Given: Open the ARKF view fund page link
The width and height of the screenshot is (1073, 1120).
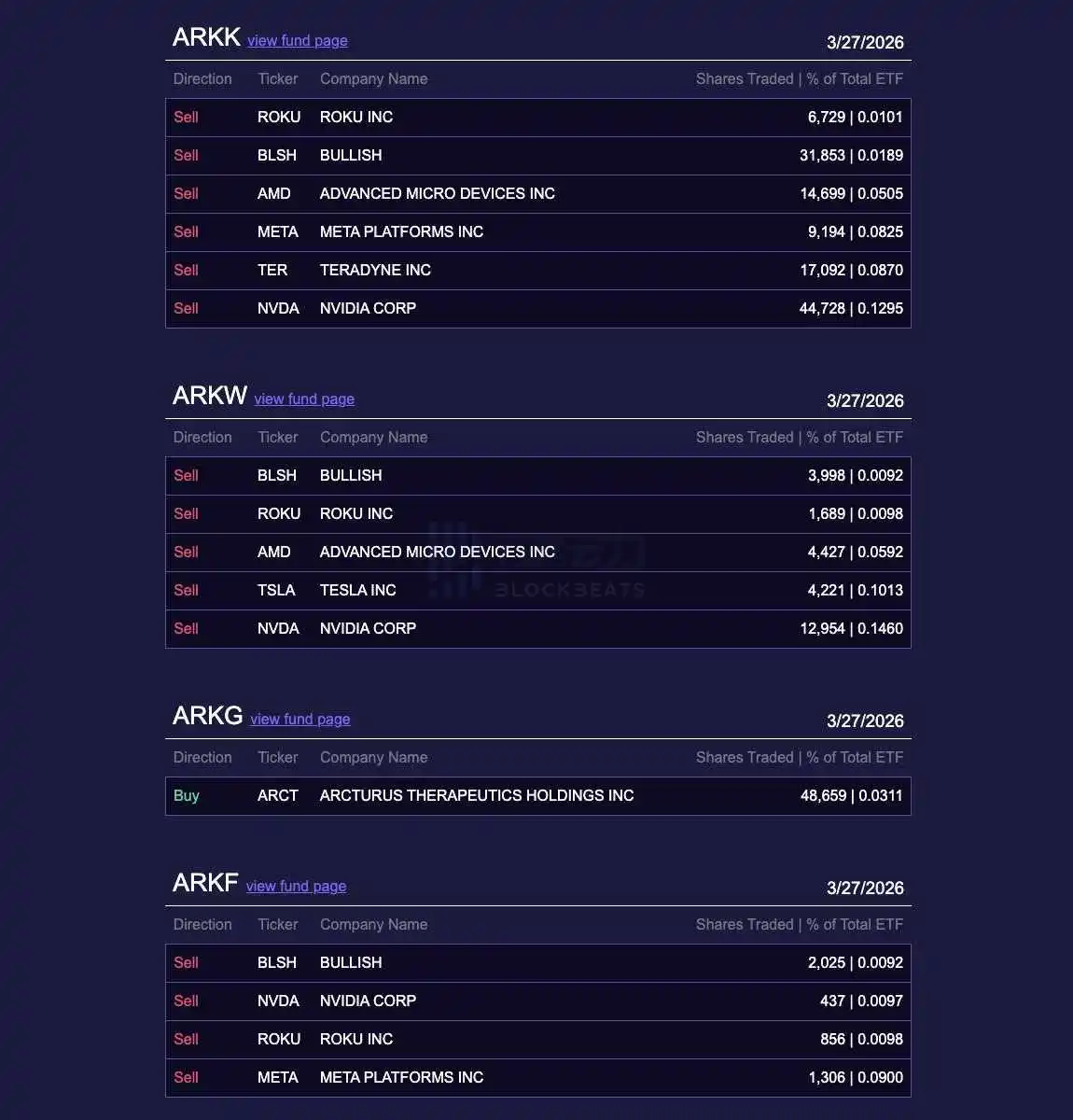Looking at the screenshot, I should (x=296, y=886).
